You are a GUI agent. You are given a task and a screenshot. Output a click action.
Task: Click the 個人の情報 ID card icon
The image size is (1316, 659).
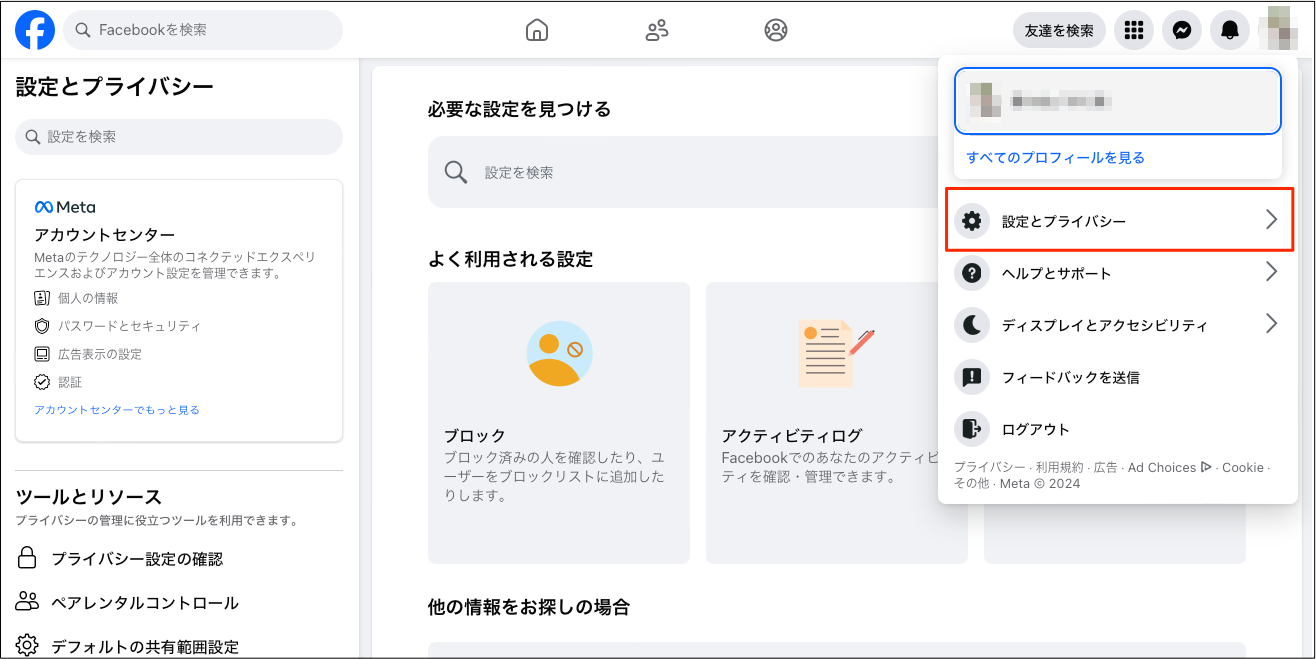(42, 298)
